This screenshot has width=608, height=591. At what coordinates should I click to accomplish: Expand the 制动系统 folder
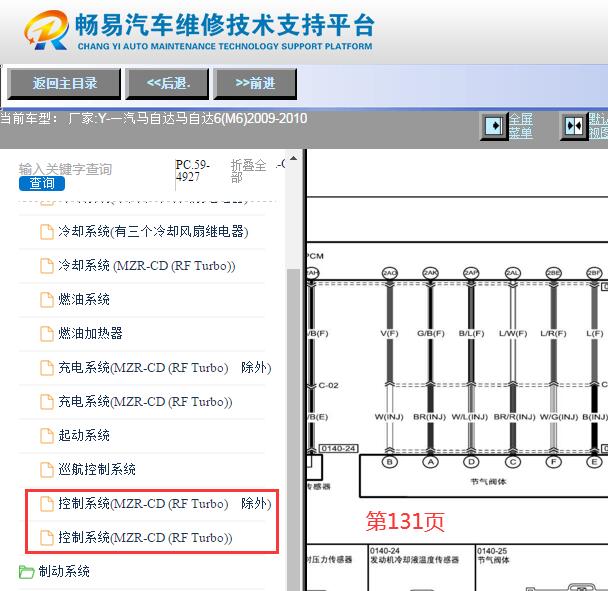click(x=64, y=571)
